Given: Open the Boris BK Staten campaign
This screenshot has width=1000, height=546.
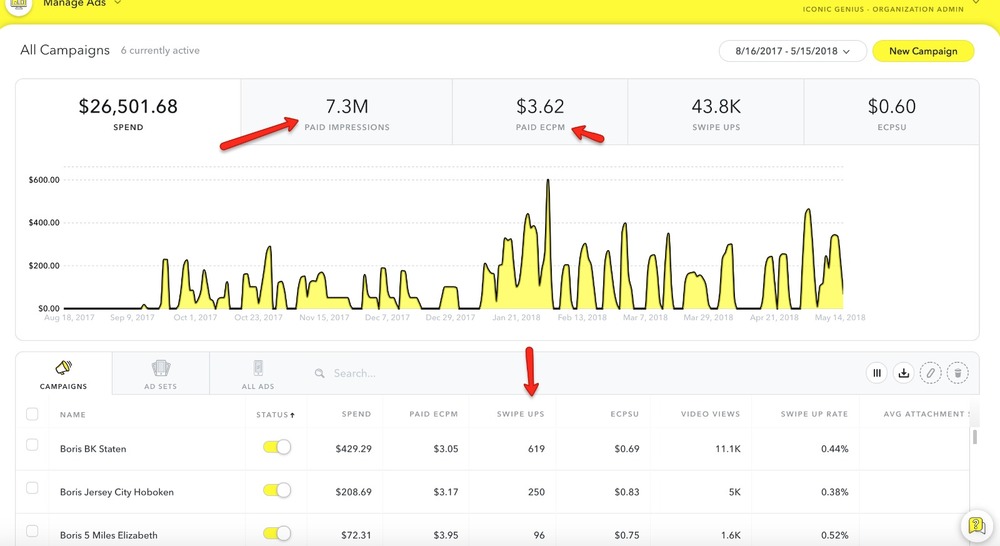Looking at the screenshot, I should pyautogui.click(x=93, y=449).
